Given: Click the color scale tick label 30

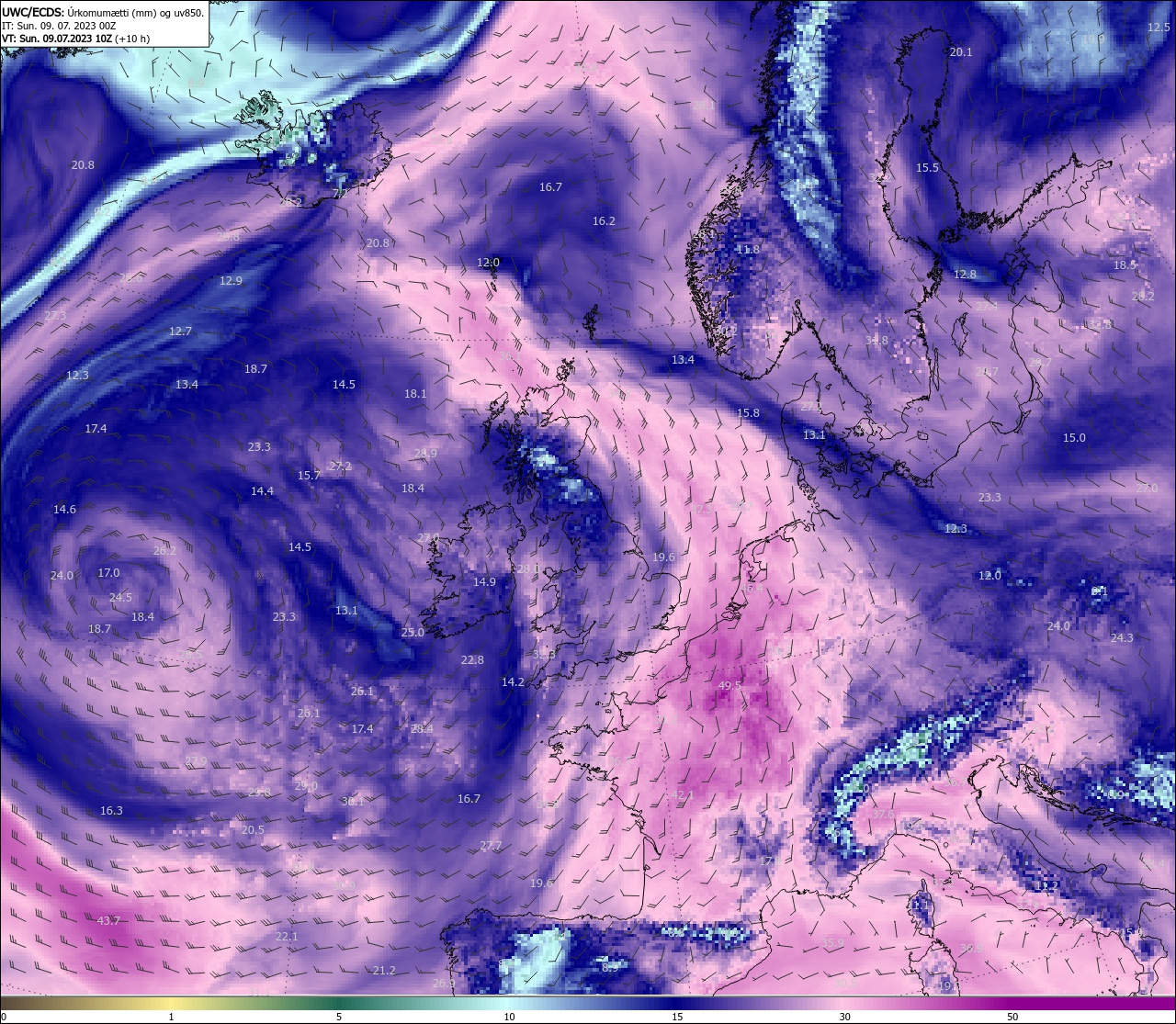Looking at the screenshot, I should [843, 1017].
